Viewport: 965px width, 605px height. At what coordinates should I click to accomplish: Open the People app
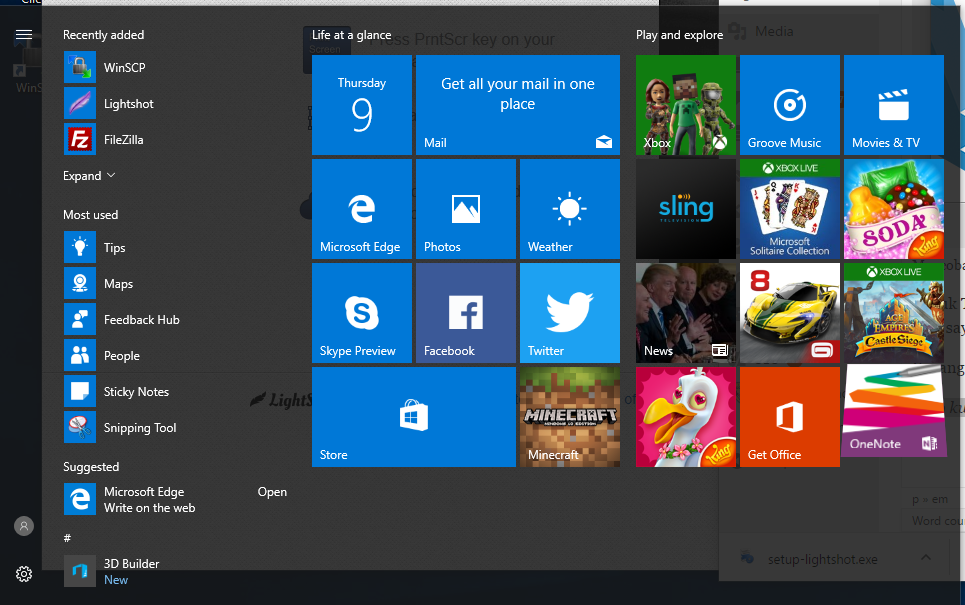(175, 356)
